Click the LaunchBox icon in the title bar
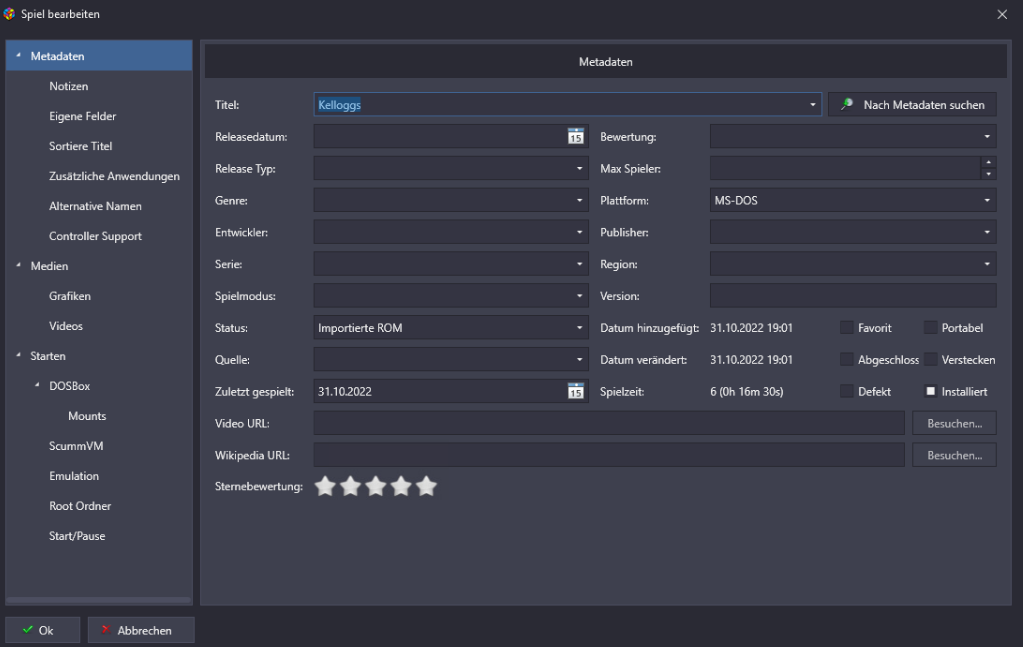This screenshot has width=1023, height=647. point(10,14)
